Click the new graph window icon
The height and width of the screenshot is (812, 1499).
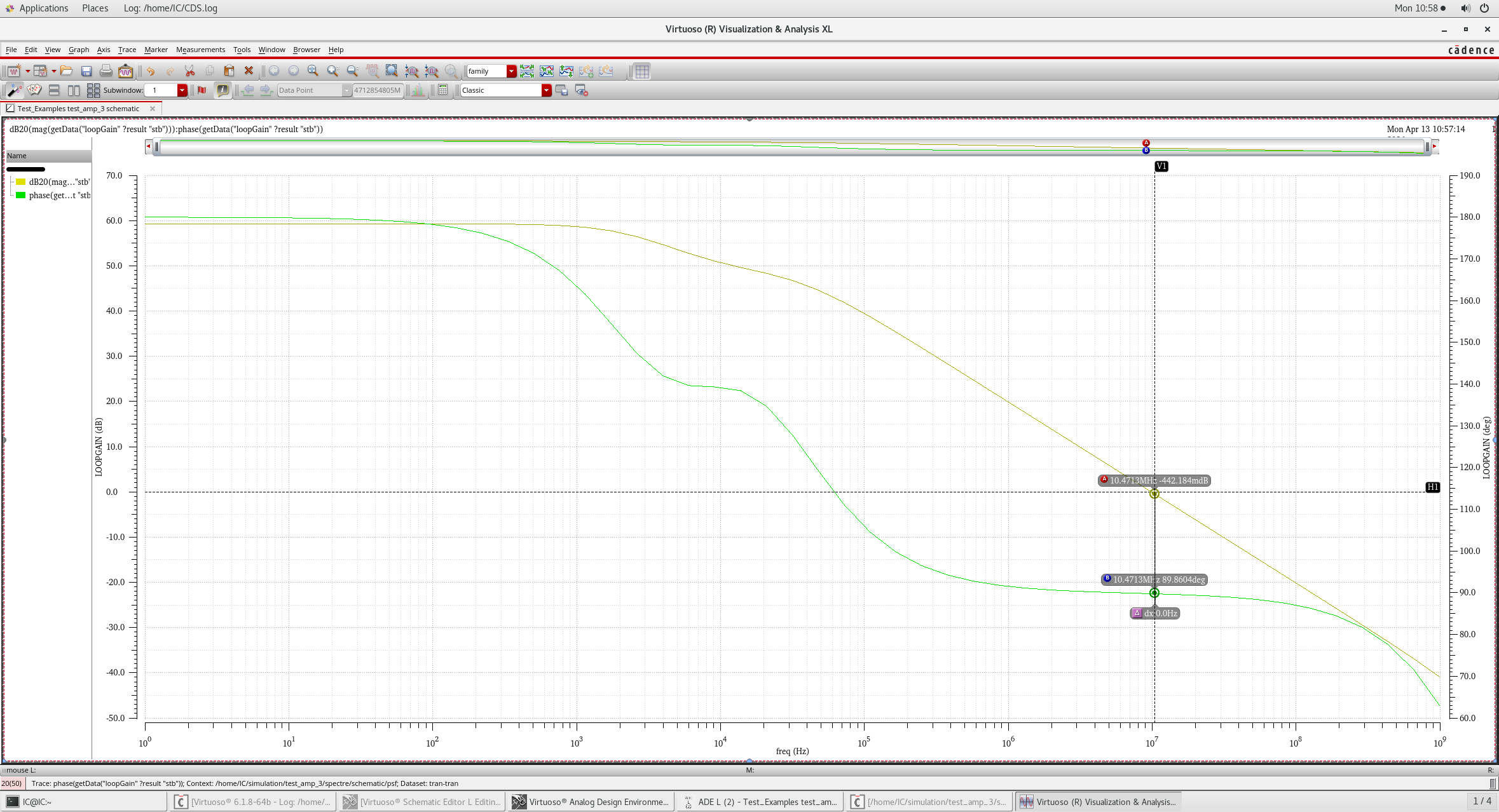point(13,71)
